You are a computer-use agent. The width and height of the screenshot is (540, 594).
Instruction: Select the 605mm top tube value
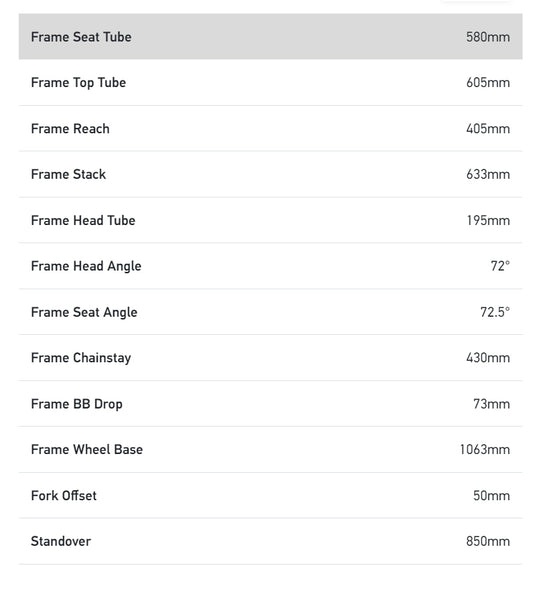click(488, 83)
